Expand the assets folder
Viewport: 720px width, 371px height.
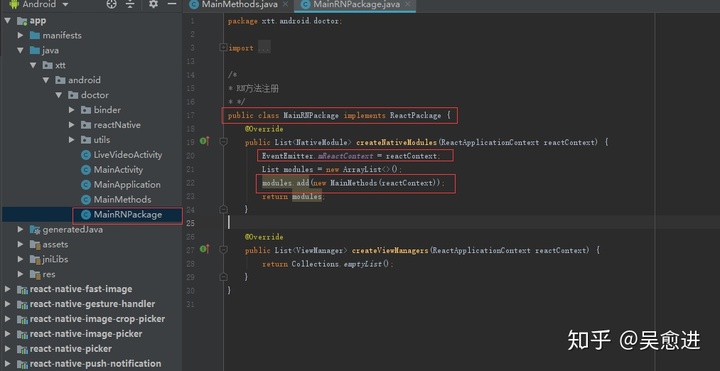21,244
